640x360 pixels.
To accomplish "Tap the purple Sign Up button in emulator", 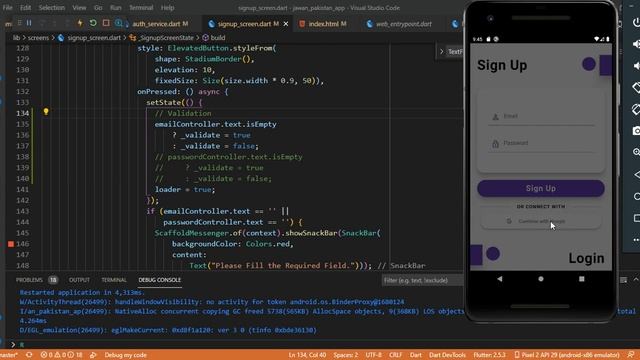I will click(541, 188).
